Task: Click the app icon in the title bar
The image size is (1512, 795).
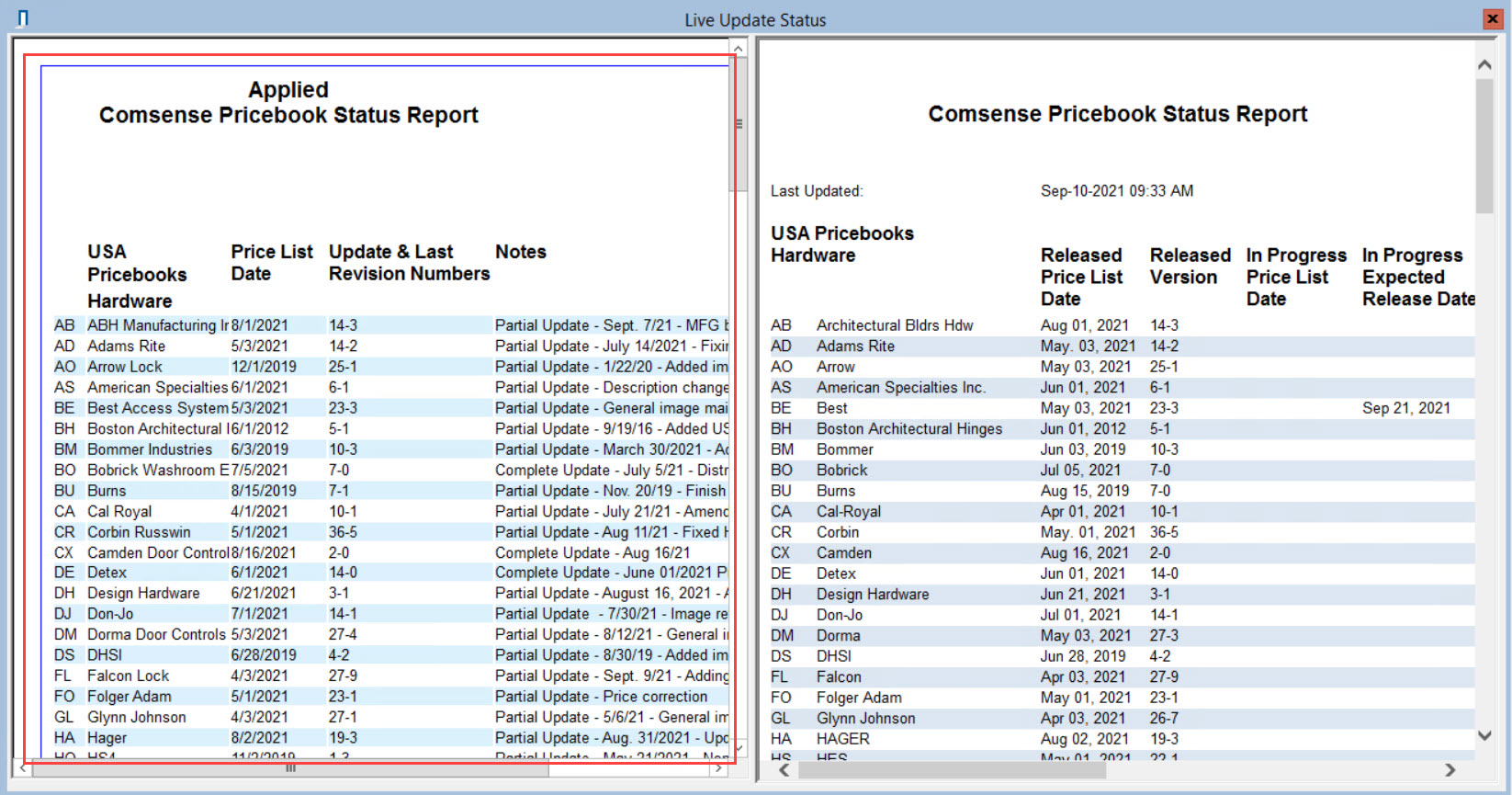Action: click(x=23, y=18)
